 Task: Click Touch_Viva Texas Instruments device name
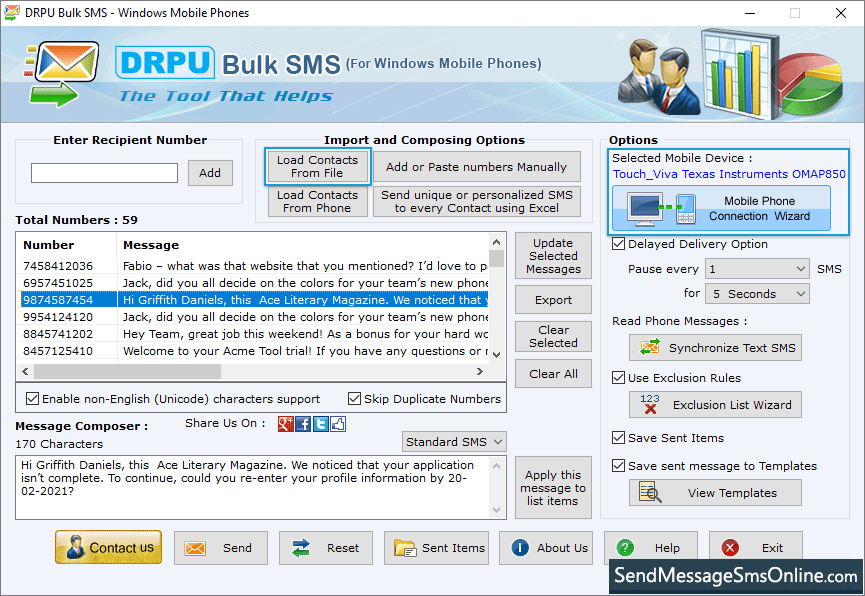pos(729,174)
